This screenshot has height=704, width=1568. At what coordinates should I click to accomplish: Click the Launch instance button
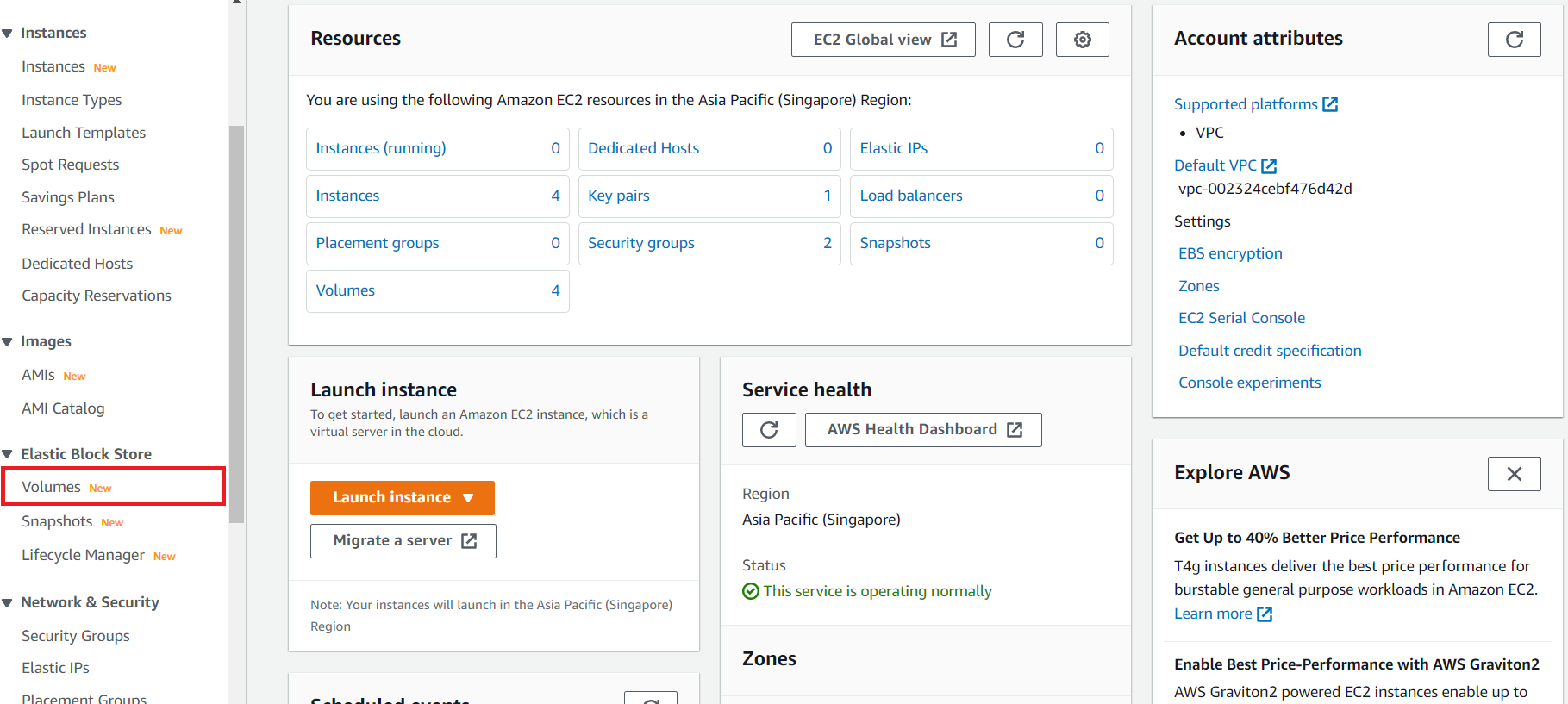pyautogui.click(x=403, y=498)
